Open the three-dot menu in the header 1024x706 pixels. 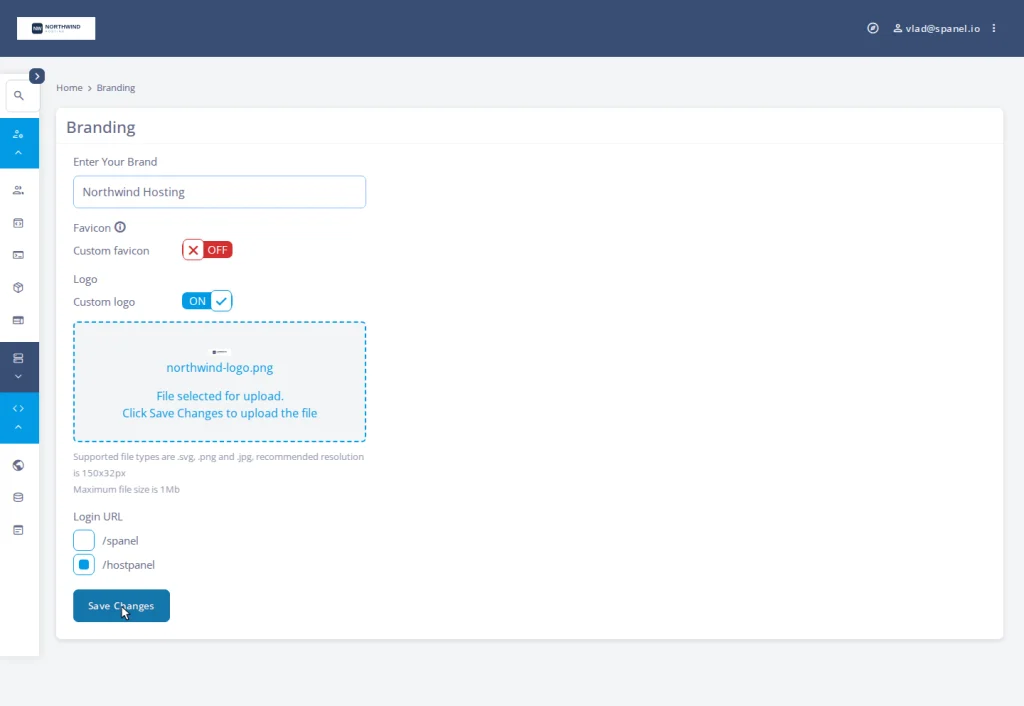[x=994, y=28]
